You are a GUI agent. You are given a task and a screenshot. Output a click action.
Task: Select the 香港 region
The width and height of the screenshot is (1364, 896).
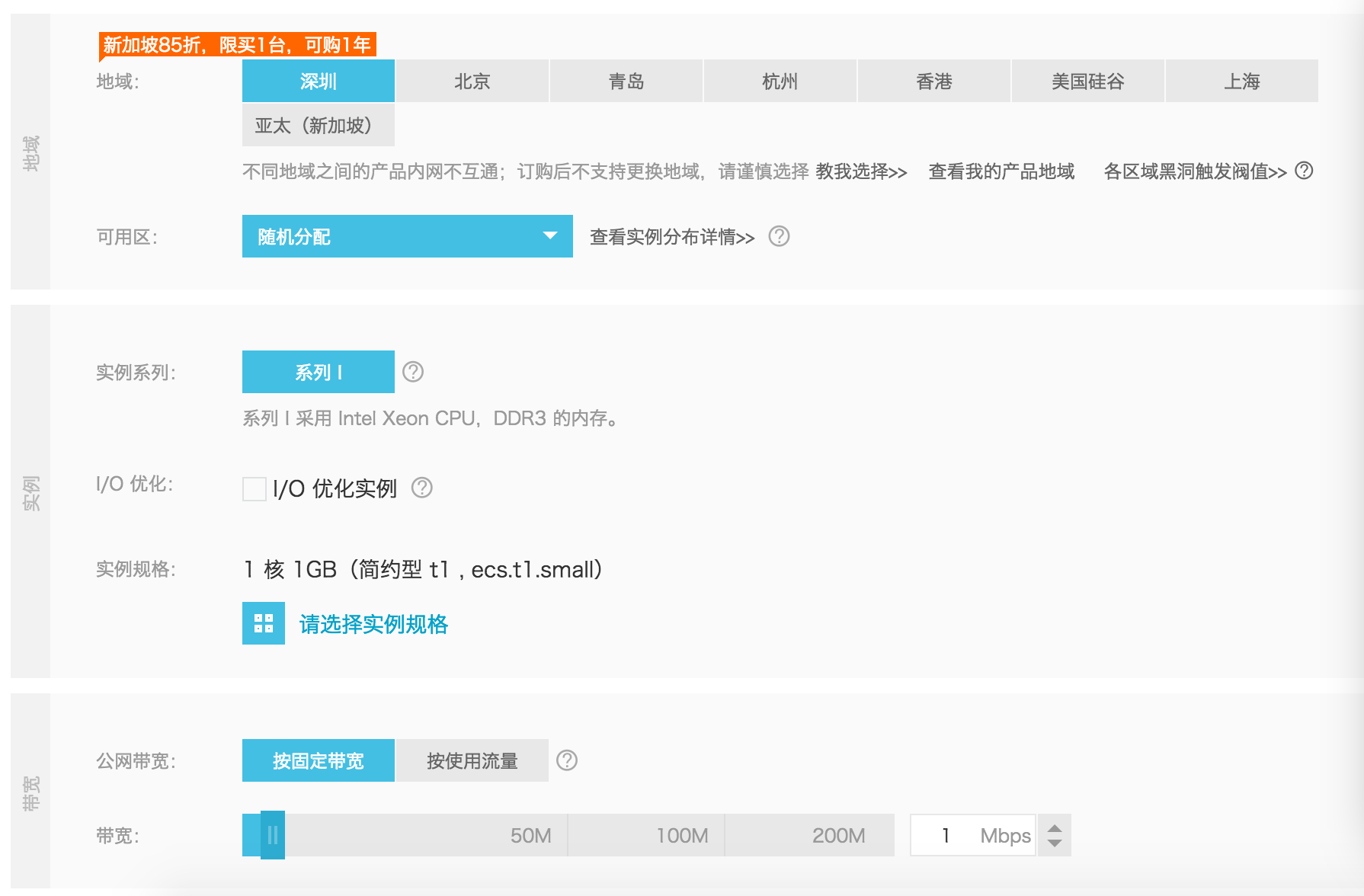point(934,81)
